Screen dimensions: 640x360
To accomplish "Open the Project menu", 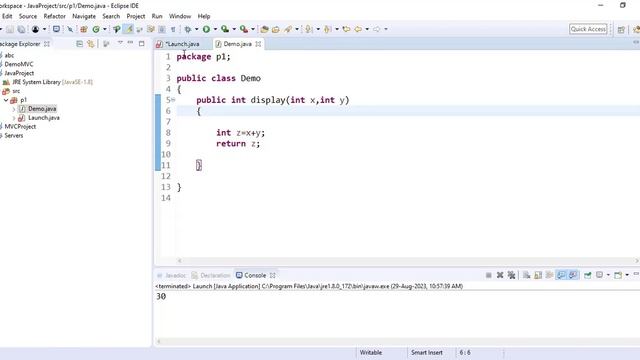I will point(136,16).
